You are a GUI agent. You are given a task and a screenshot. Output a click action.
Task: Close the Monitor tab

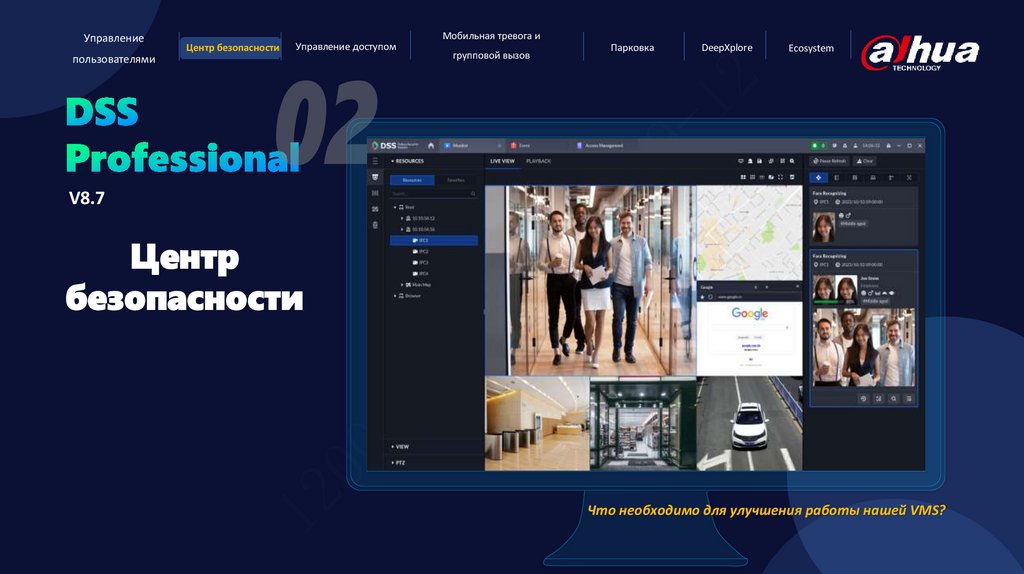pos(500,146)
